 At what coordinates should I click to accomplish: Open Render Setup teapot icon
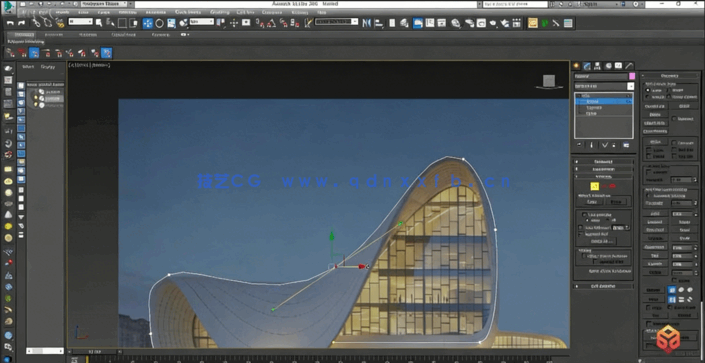point(469,23)
